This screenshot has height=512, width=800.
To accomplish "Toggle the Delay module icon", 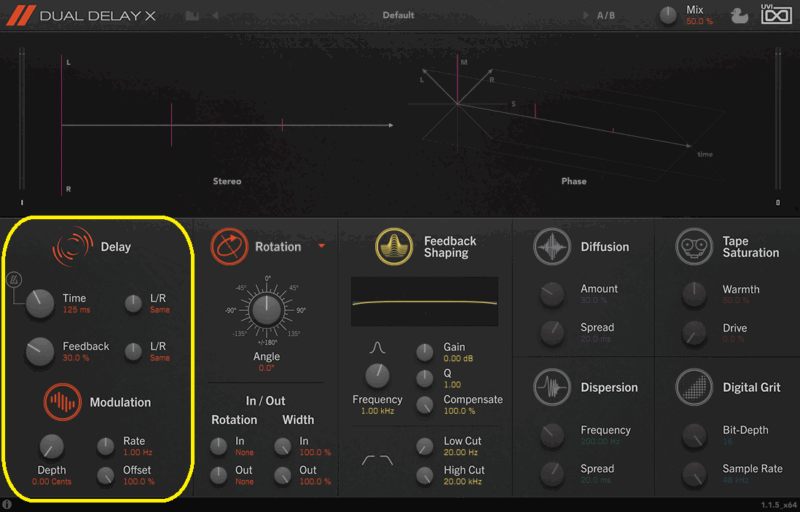I will pos(72,246).
